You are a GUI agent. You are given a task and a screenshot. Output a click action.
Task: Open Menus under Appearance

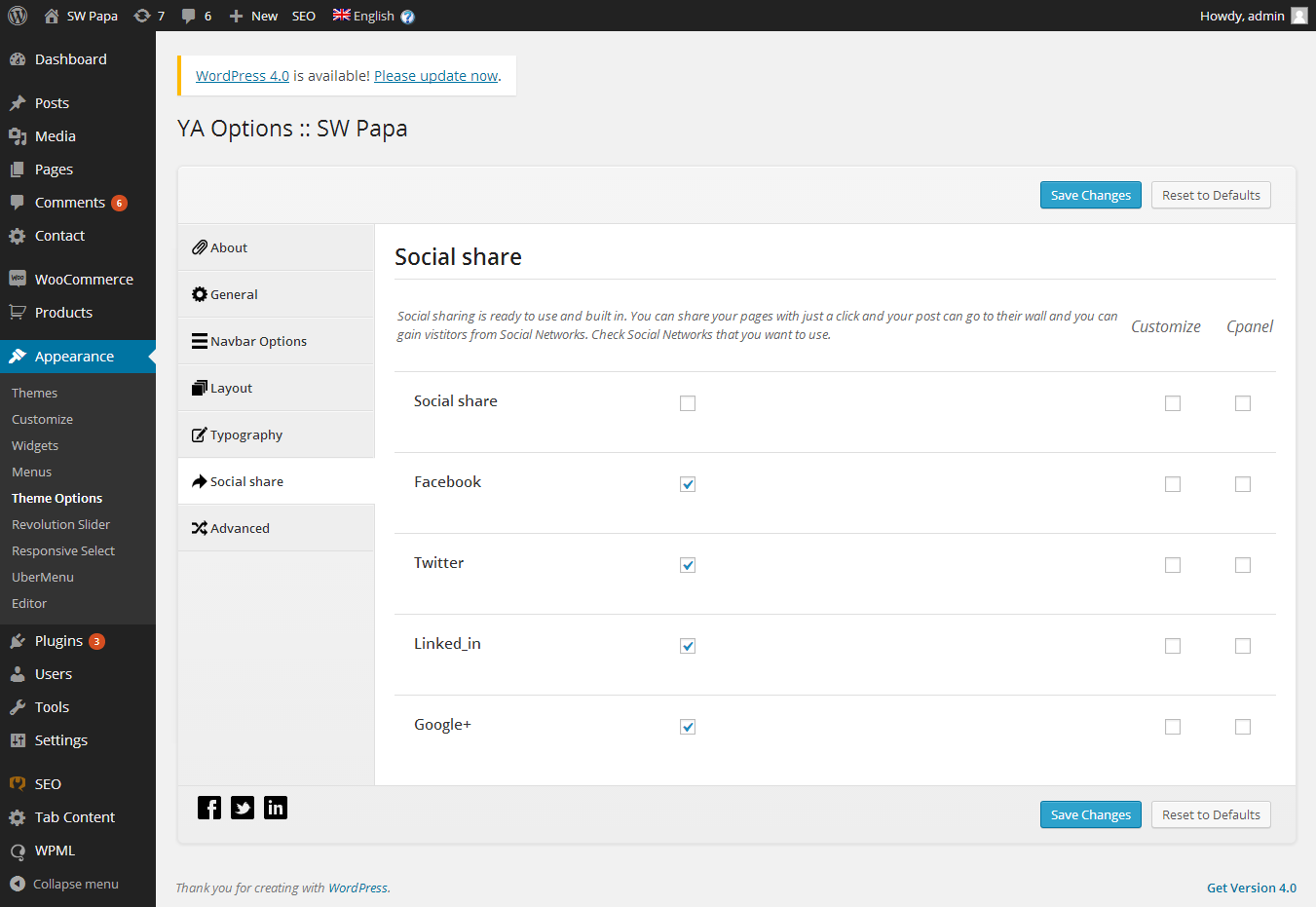(32, 472)
